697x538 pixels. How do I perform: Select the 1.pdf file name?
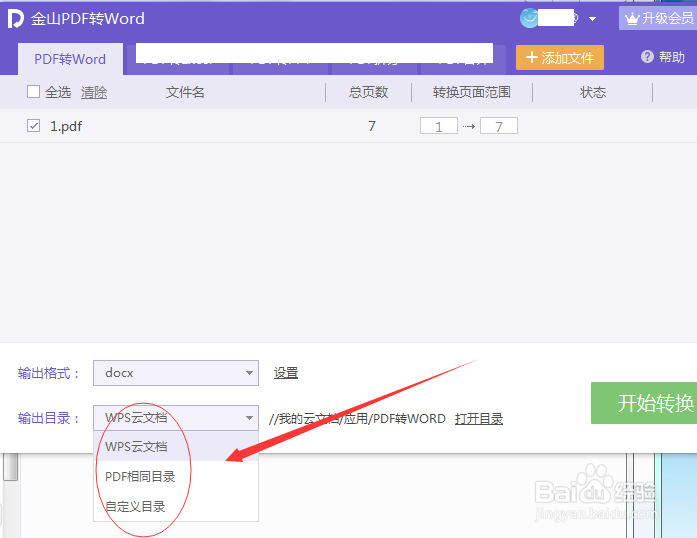point(66,126)
